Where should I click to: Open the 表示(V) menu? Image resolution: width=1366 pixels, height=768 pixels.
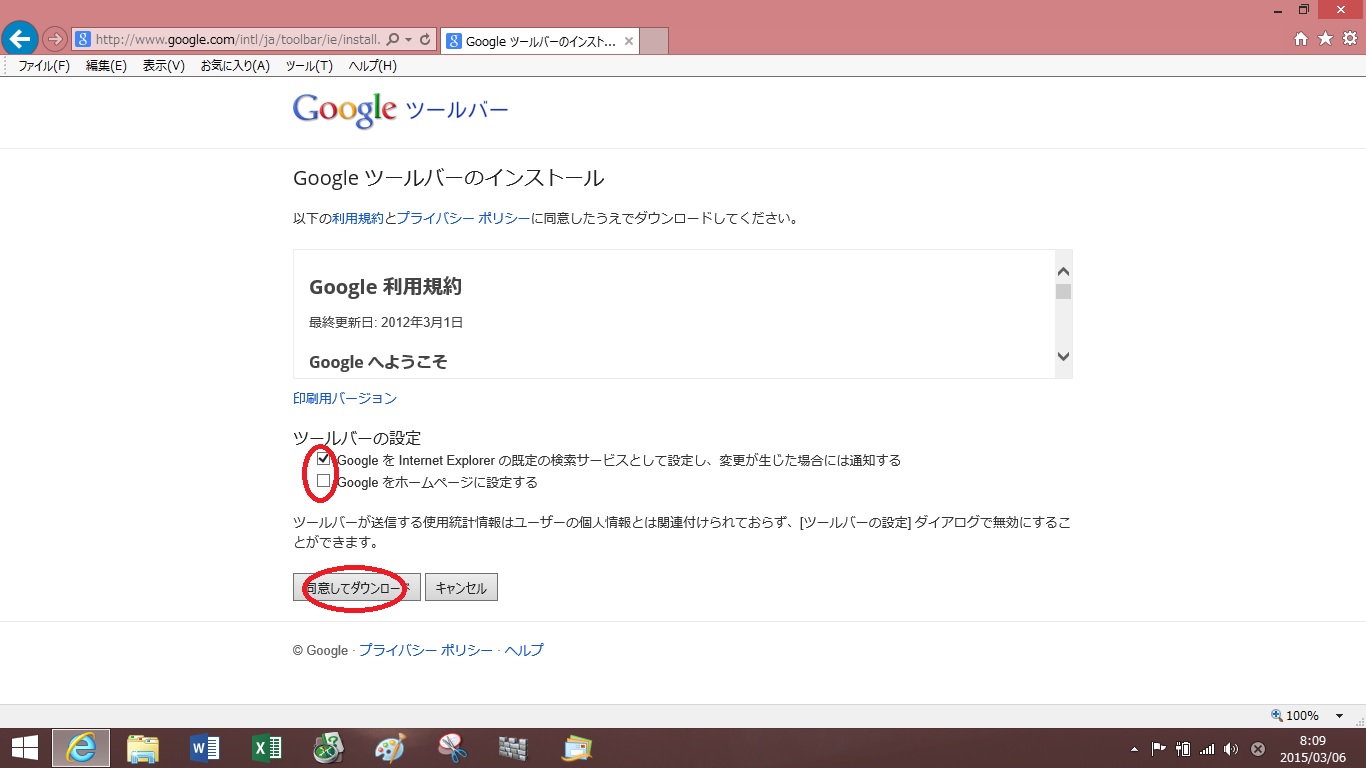pyautogui.click(x=164, y=66)
